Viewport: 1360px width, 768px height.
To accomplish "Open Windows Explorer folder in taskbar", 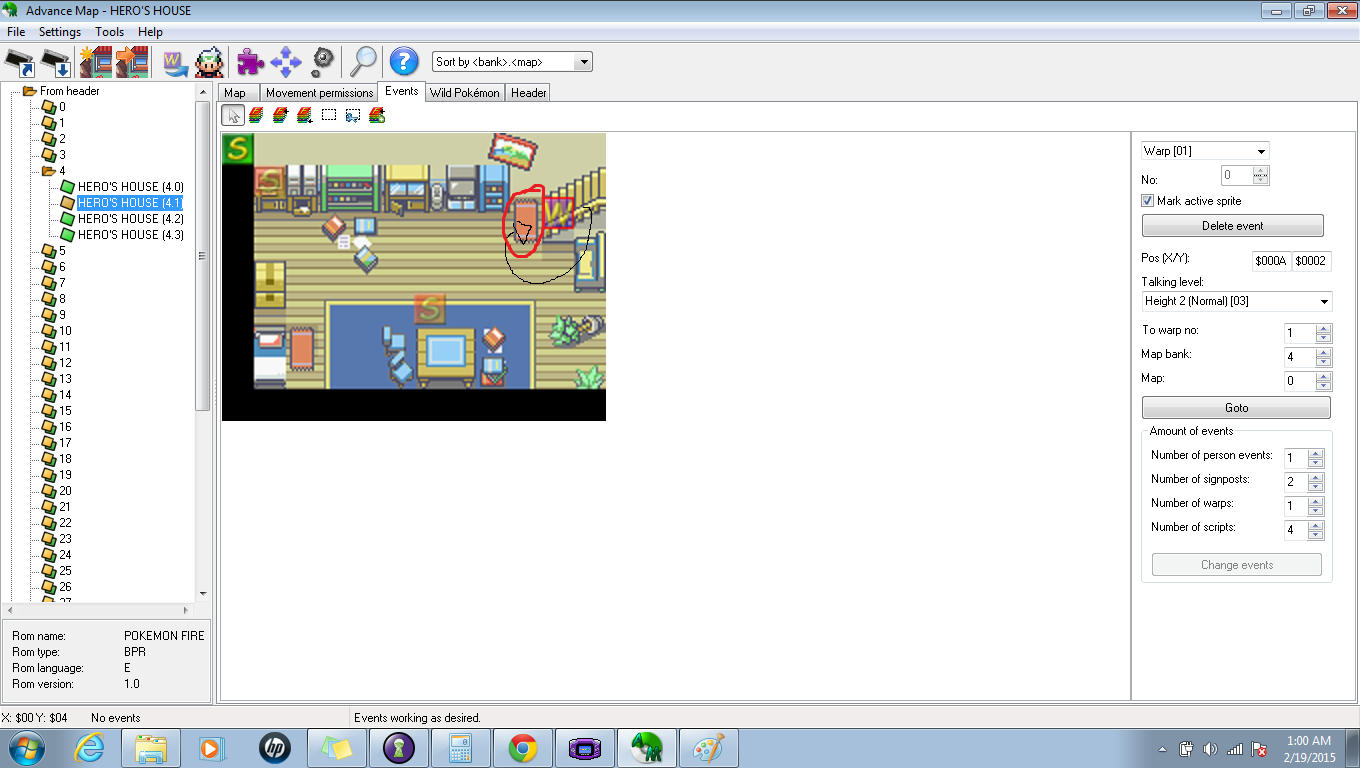I will [151, 748].
